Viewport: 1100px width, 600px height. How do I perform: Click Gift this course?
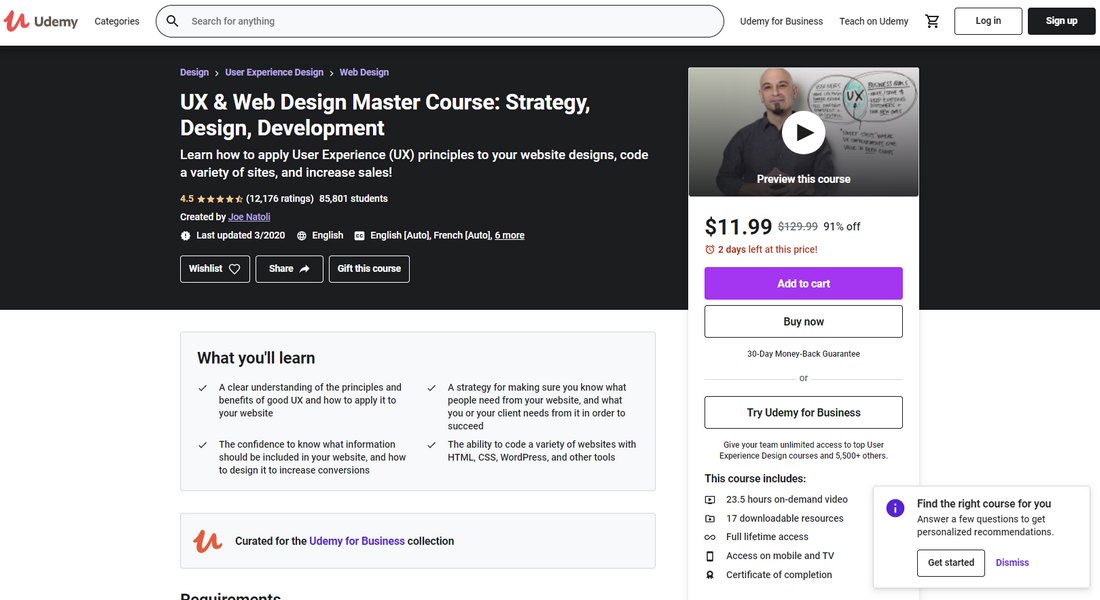tap(369, 269)
